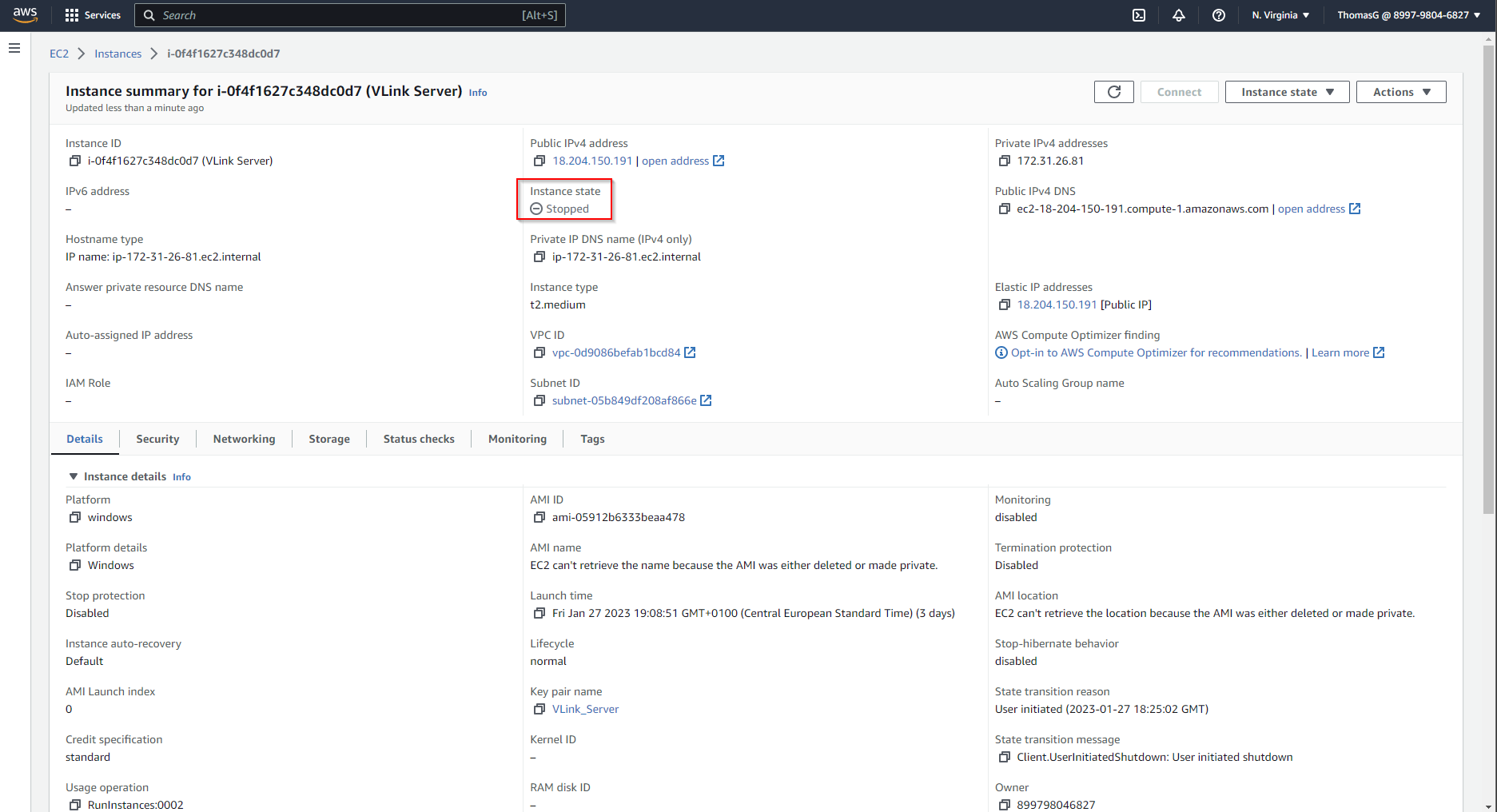Open the Services grid menu

[x=93, y=15]
